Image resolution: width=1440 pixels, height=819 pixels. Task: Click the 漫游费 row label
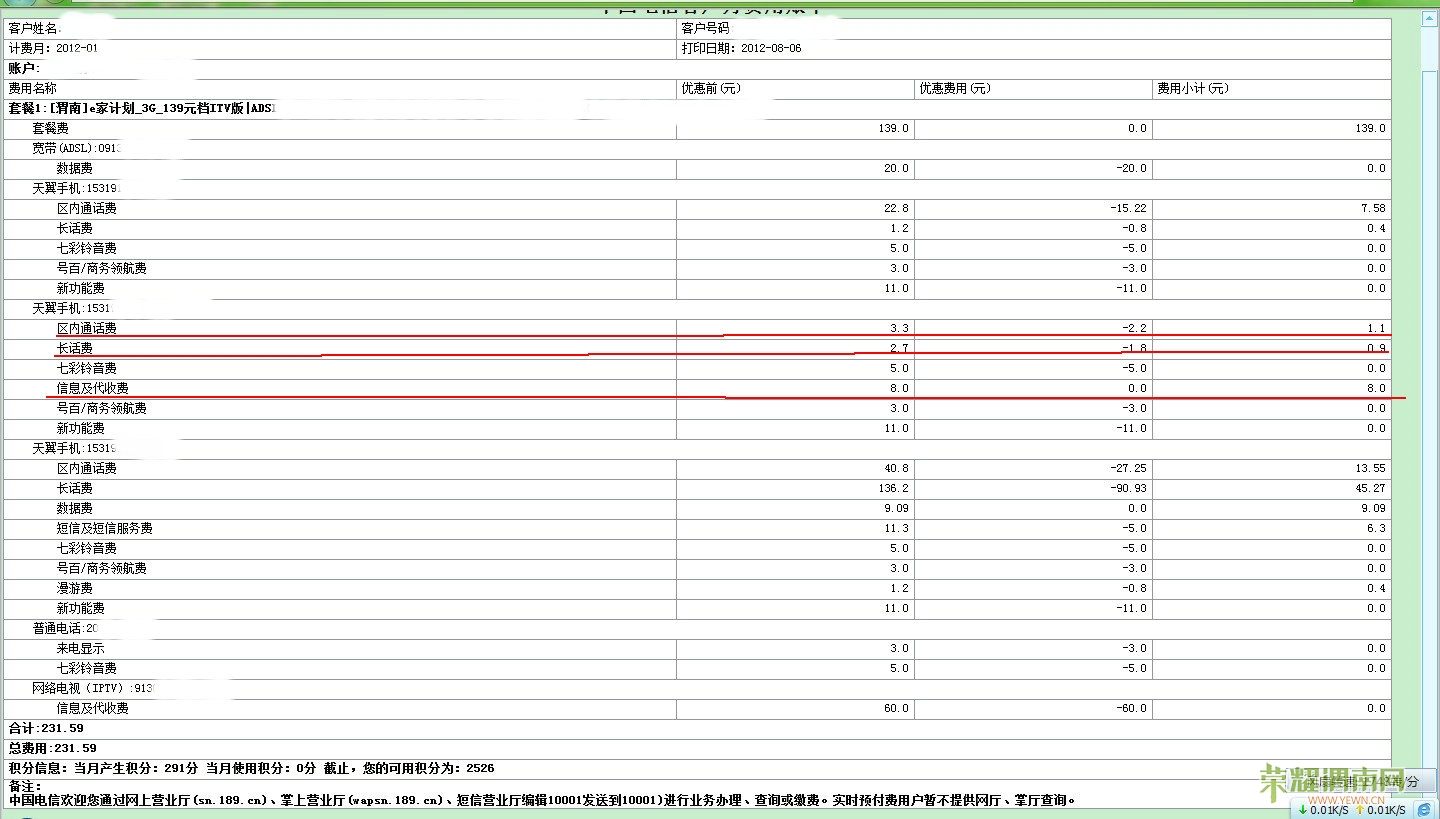click(74, 588)
